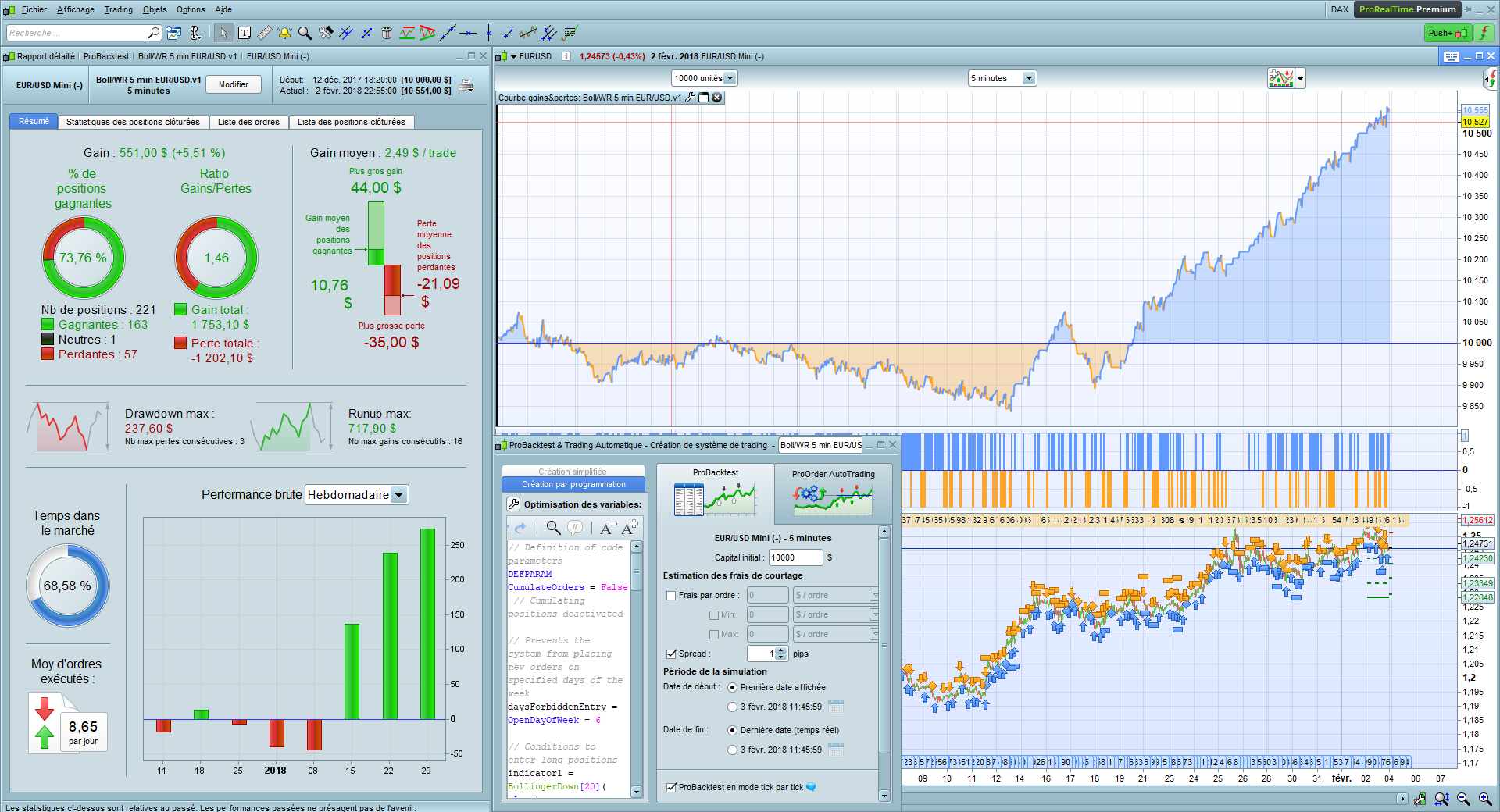Open the EURUSD instrument dropdown arrow
This screenshot has height=812, width=1500.
(x=514, y=57)
